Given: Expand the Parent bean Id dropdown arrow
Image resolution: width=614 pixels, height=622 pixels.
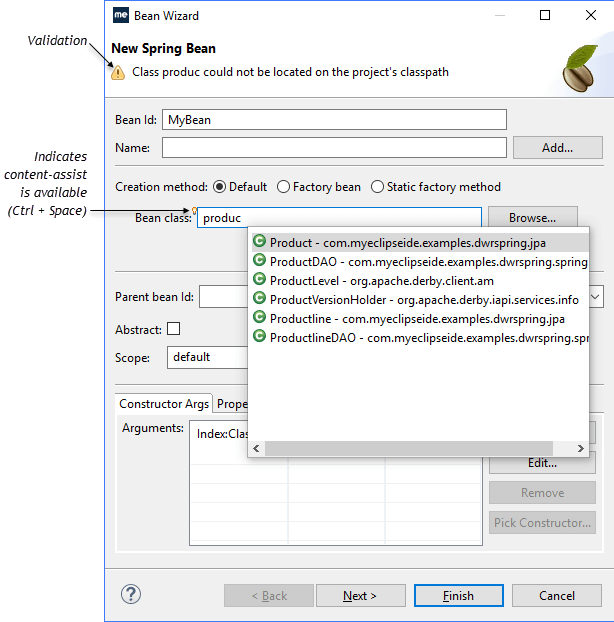Looking at the screenshot, I should point(595,297).
